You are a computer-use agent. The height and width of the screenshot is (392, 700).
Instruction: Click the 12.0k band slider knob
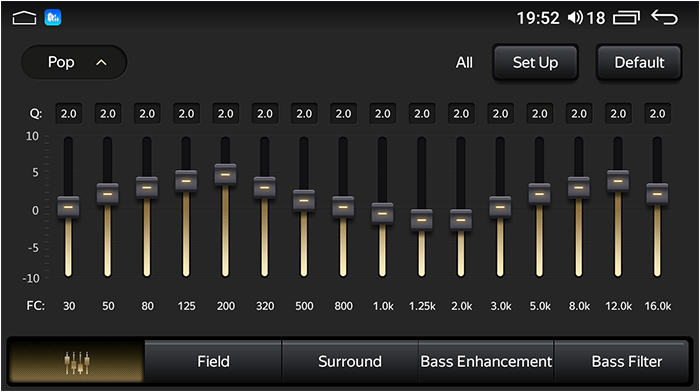[x=618, y=181]
